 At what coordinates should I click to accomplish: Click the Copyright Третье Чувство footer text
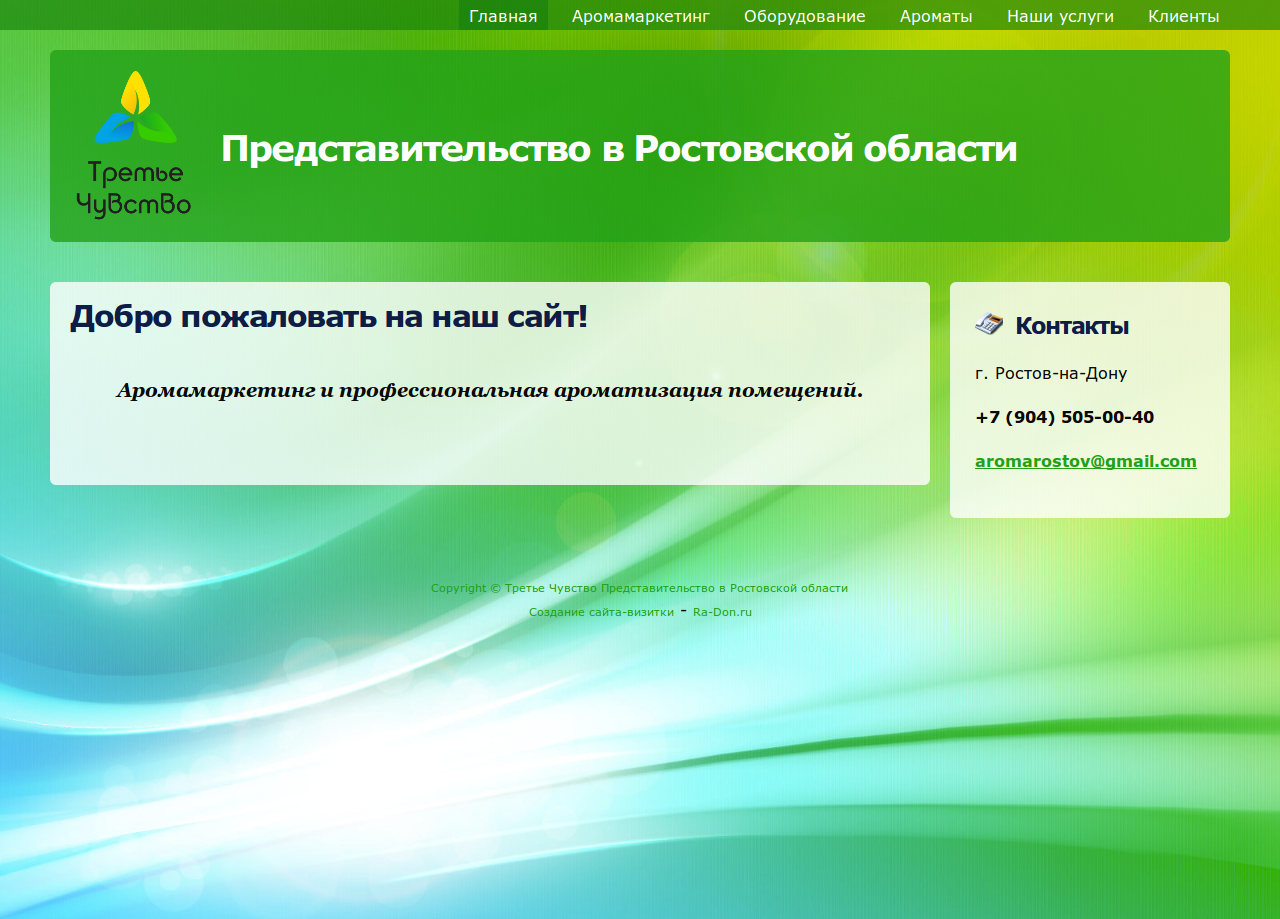(639, 588)
